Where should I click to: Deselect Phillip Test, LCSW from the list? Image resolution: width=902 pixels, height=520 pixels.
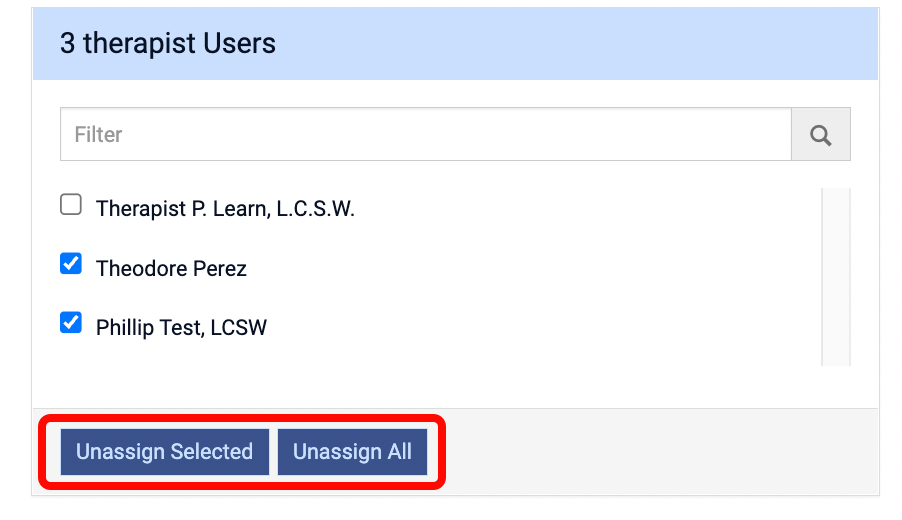click(x=71, y=323)
